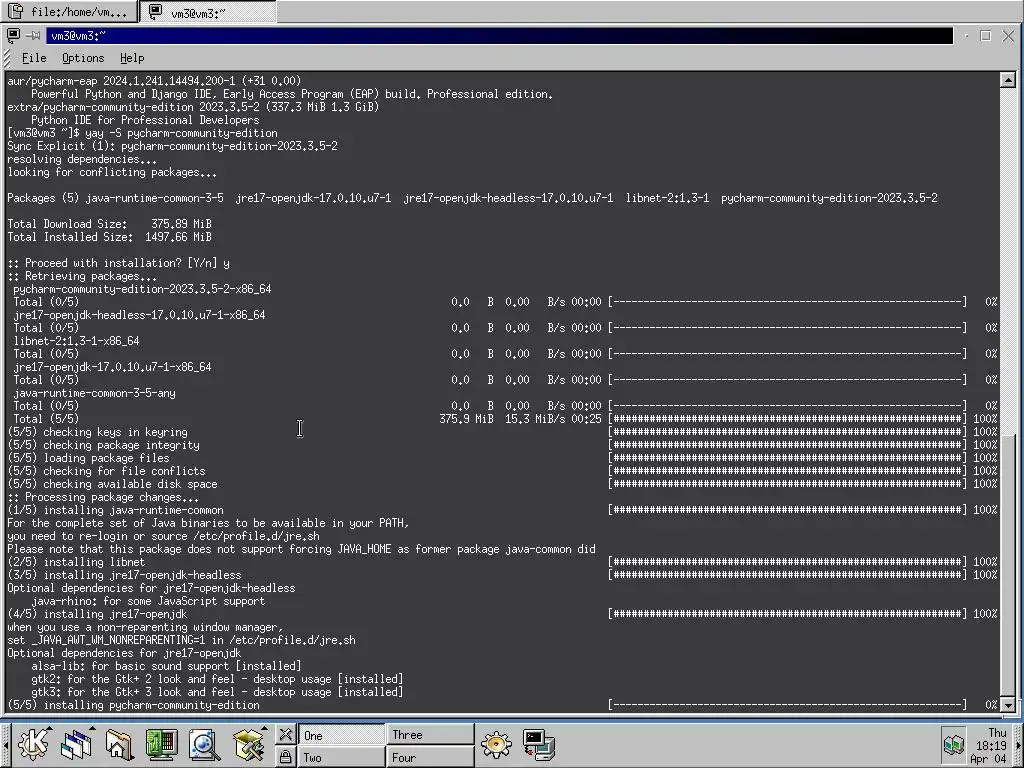The image size is (1024, 768).
Task: Launch the terminal computer icon in panel
Action: (x=539, y=745)
